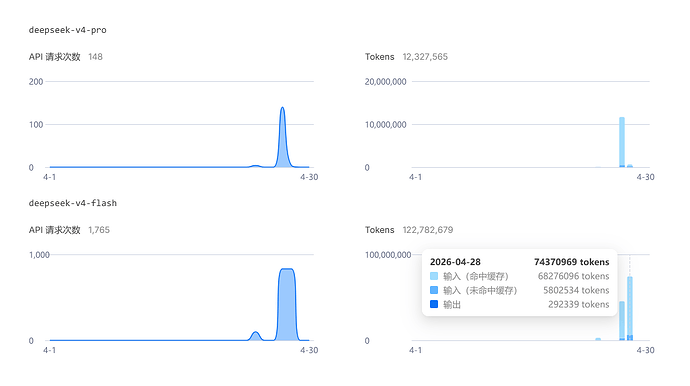
Task: Click the wide plateau peak in flash requests chart
Action: tap(287, 304)
